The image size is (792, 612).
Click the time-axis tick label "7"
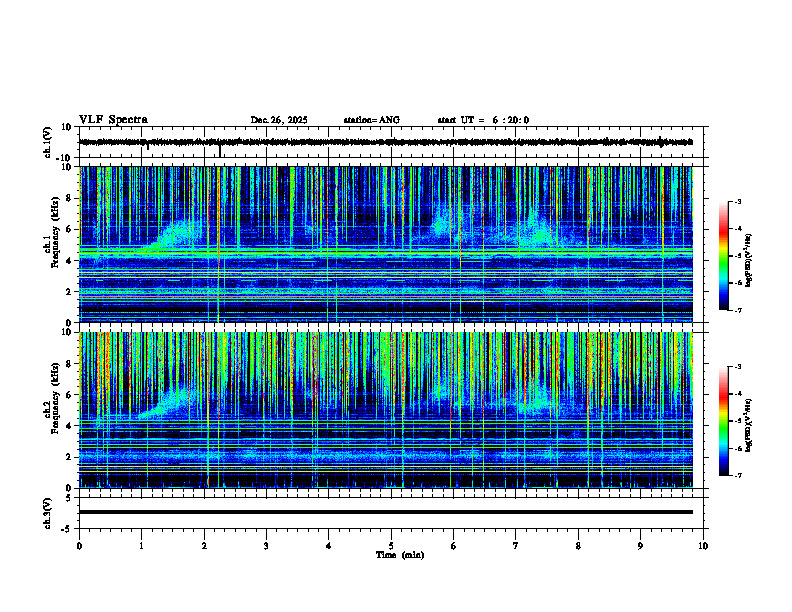pos(516,546)
